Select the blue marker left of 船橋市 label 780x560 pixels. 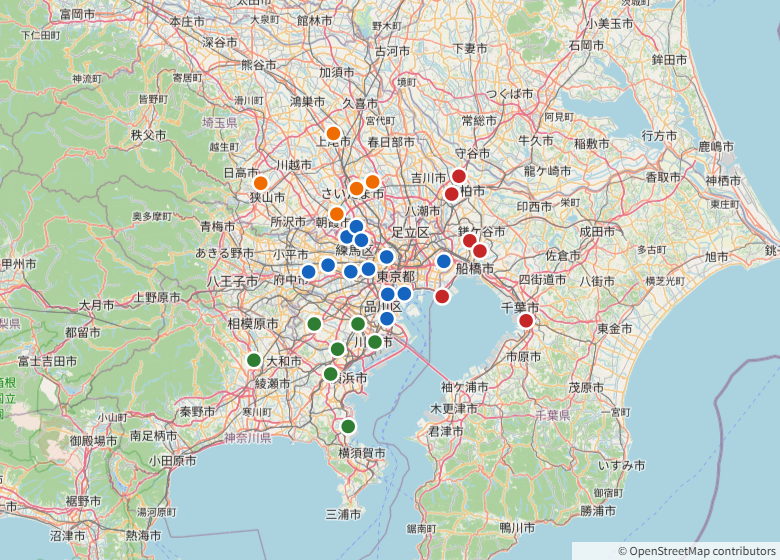click(444, 261)
